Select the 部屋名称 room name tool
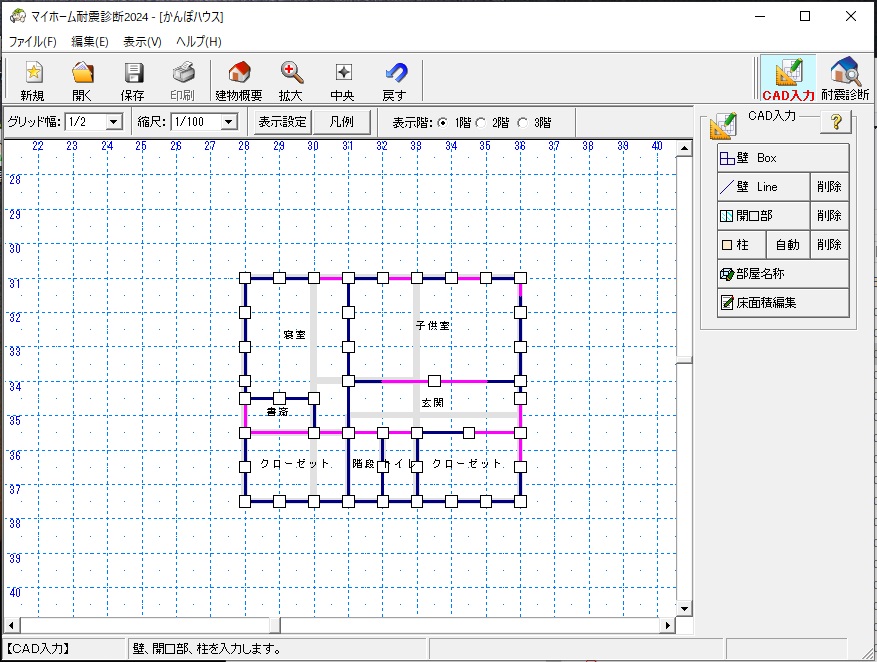This screenshot has width=877, height=662. click(783, 274)
